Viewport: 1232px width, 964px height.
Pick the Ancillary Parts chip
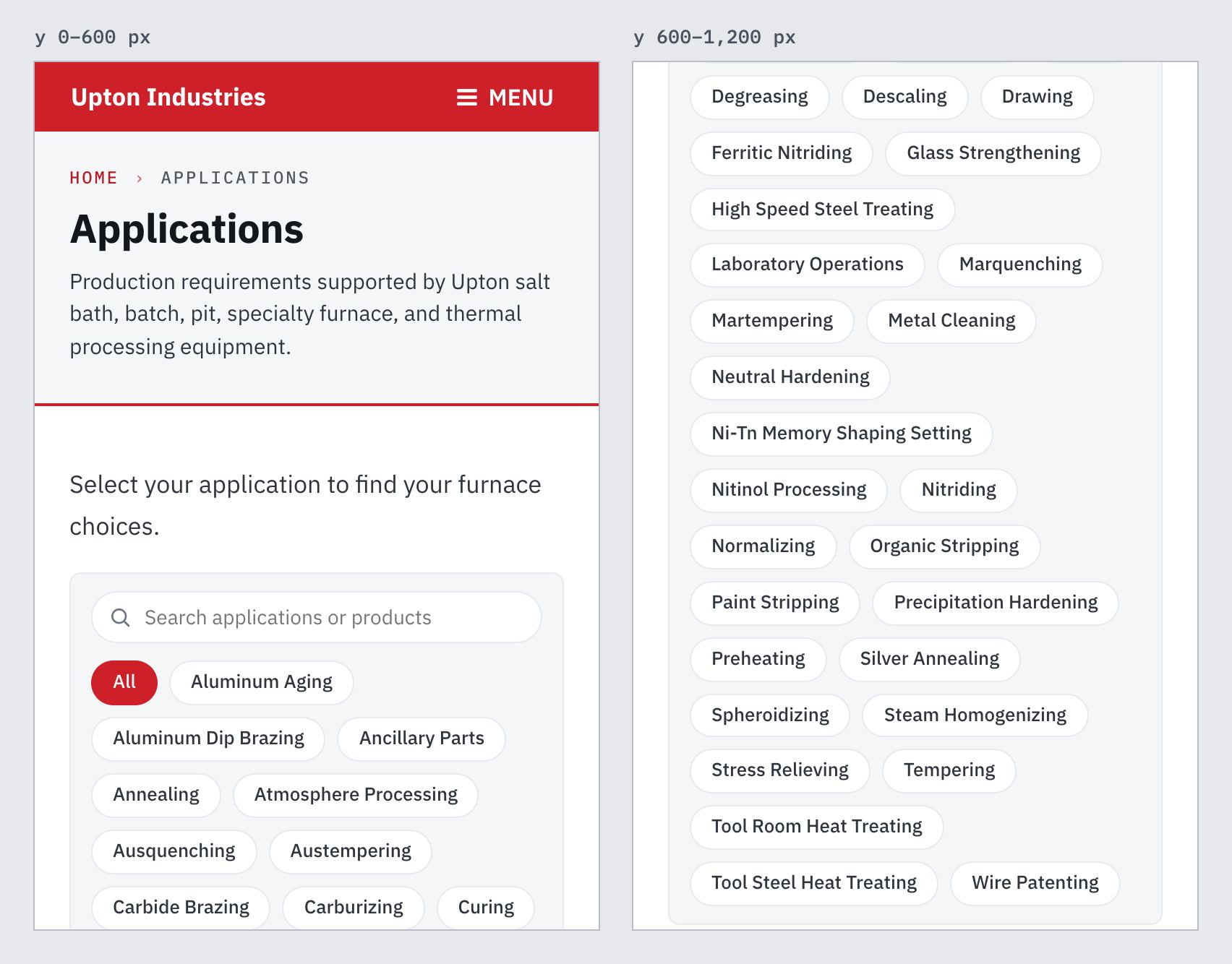tap(422, 739)
